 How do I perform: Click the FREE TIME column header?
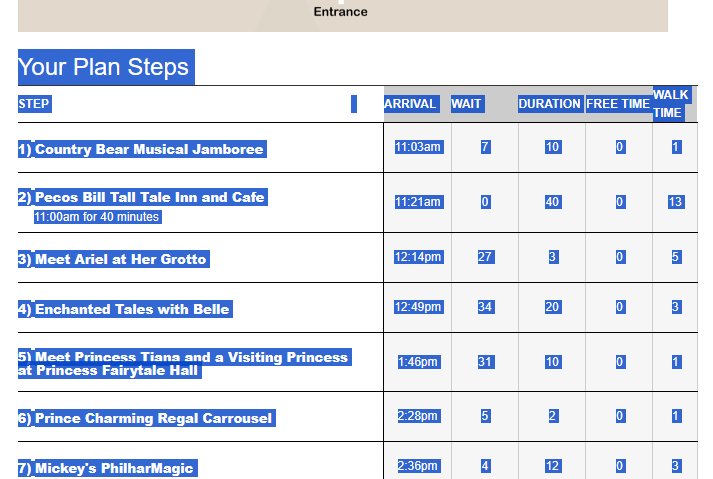618,104
